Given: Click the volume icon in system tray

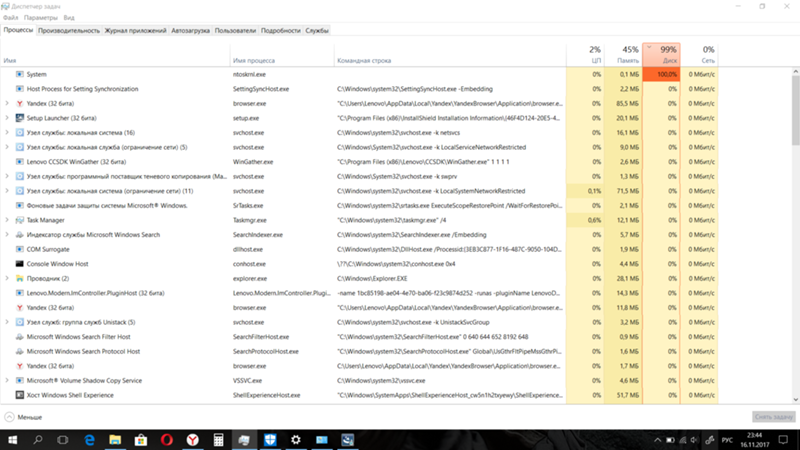Looking at the screenshot, I should point(694,440).
